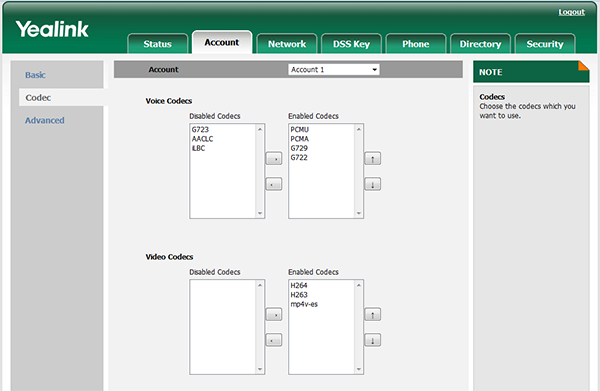Select PCMA in enabled voice codecs
Screen dimensions: 600x391
(321, 138)
